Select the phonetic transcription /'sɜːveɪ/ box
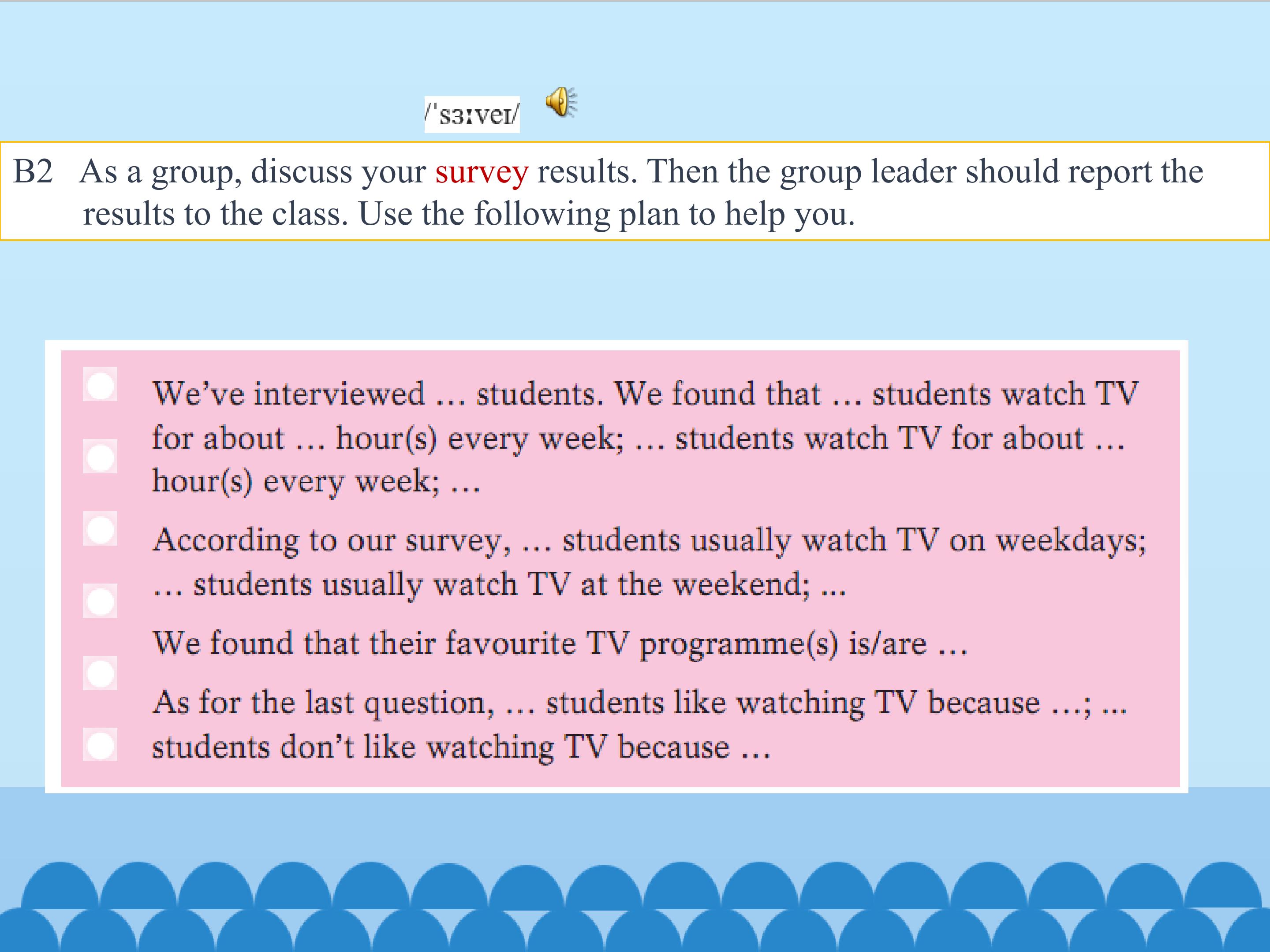 pos(472,115)
